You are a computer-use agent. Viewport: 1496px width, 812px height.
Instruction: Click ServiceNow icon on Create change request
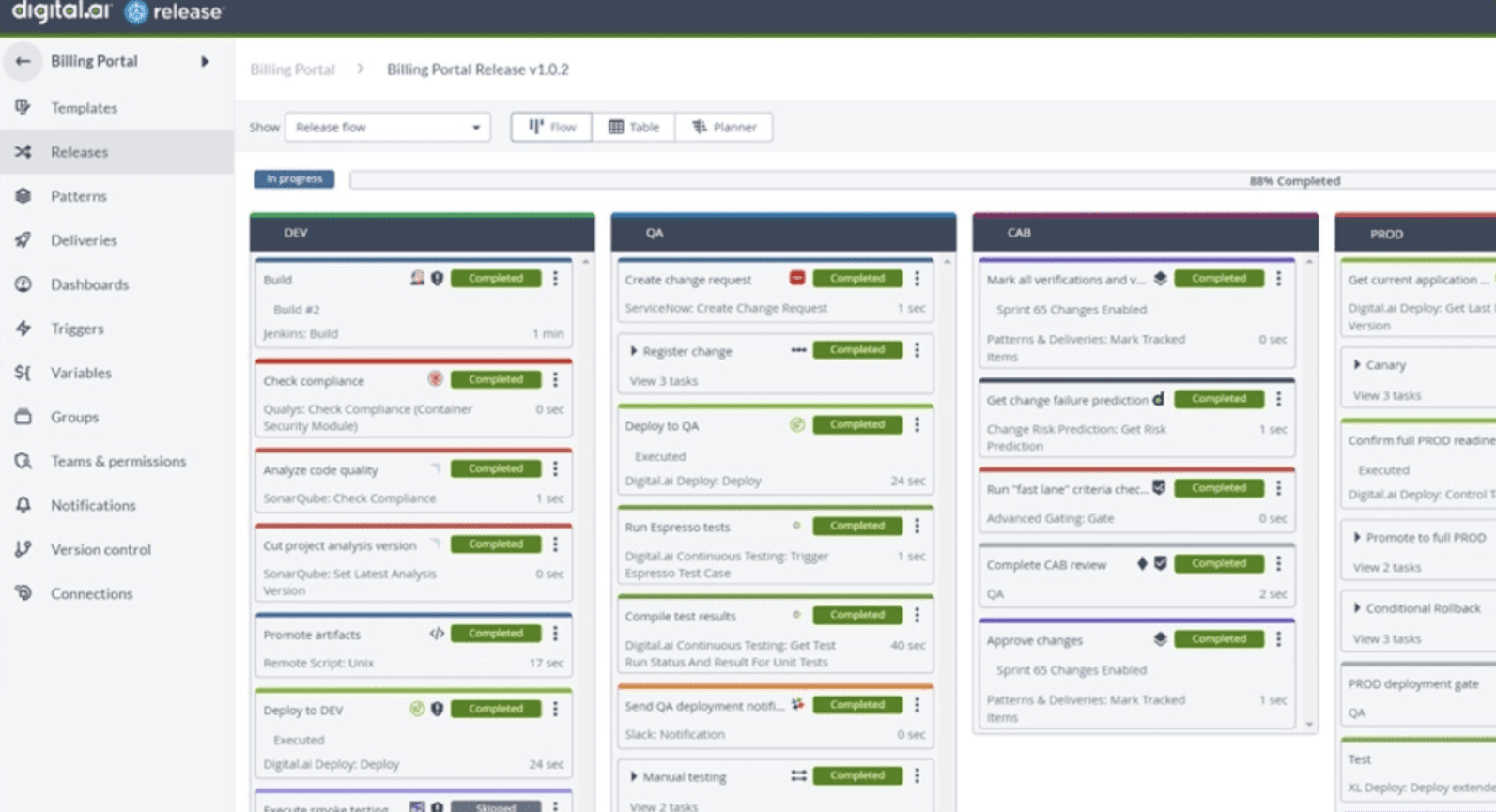797,278
